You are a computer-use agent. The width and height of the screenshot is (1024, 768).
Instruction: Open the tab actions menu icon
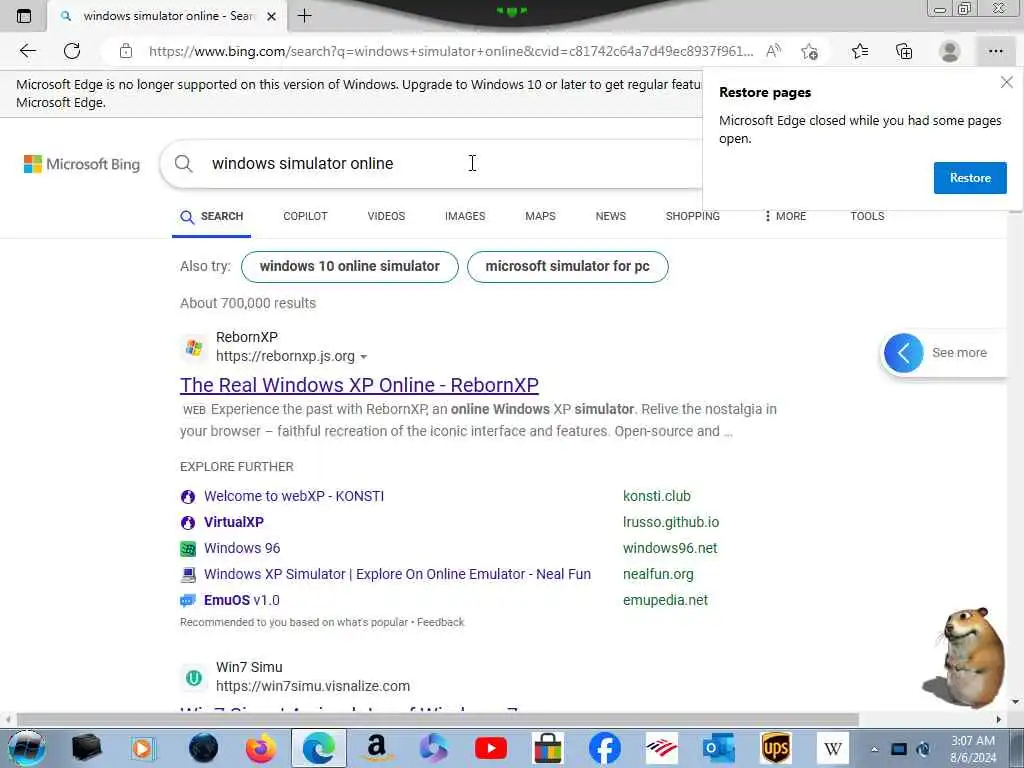(24, 16)
